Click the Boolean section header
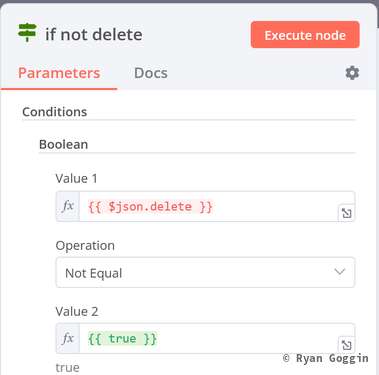Image resolution: width=379 pixels, height=375 pixels. [63, 144]
